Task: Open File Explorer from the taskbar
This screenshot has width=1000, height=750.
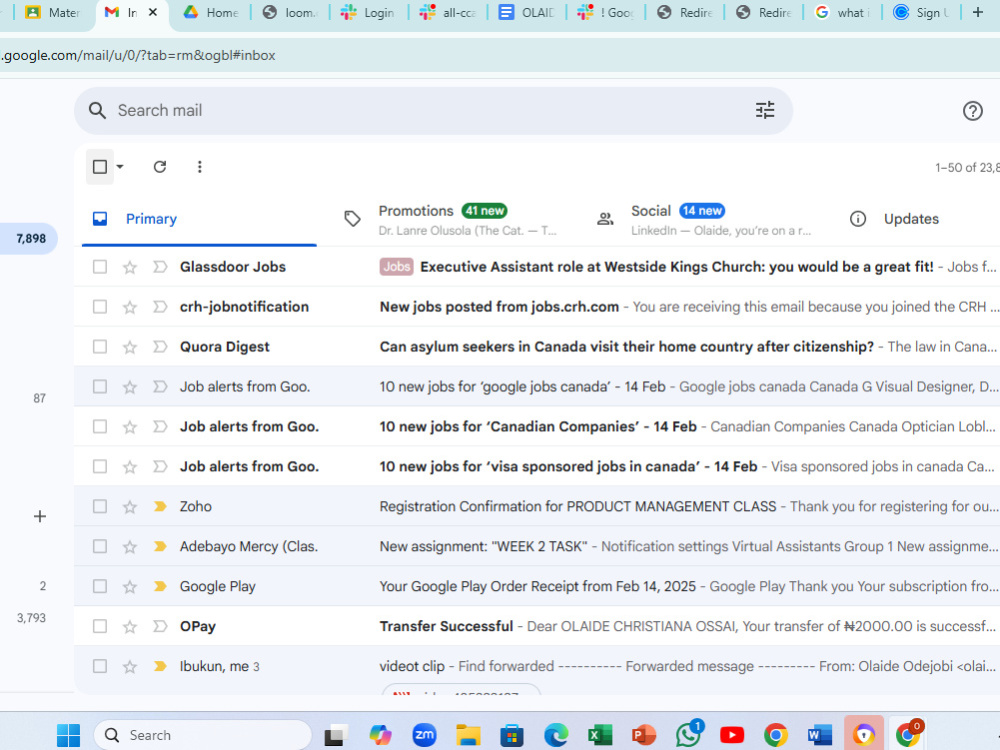Action: click(468, 735)
